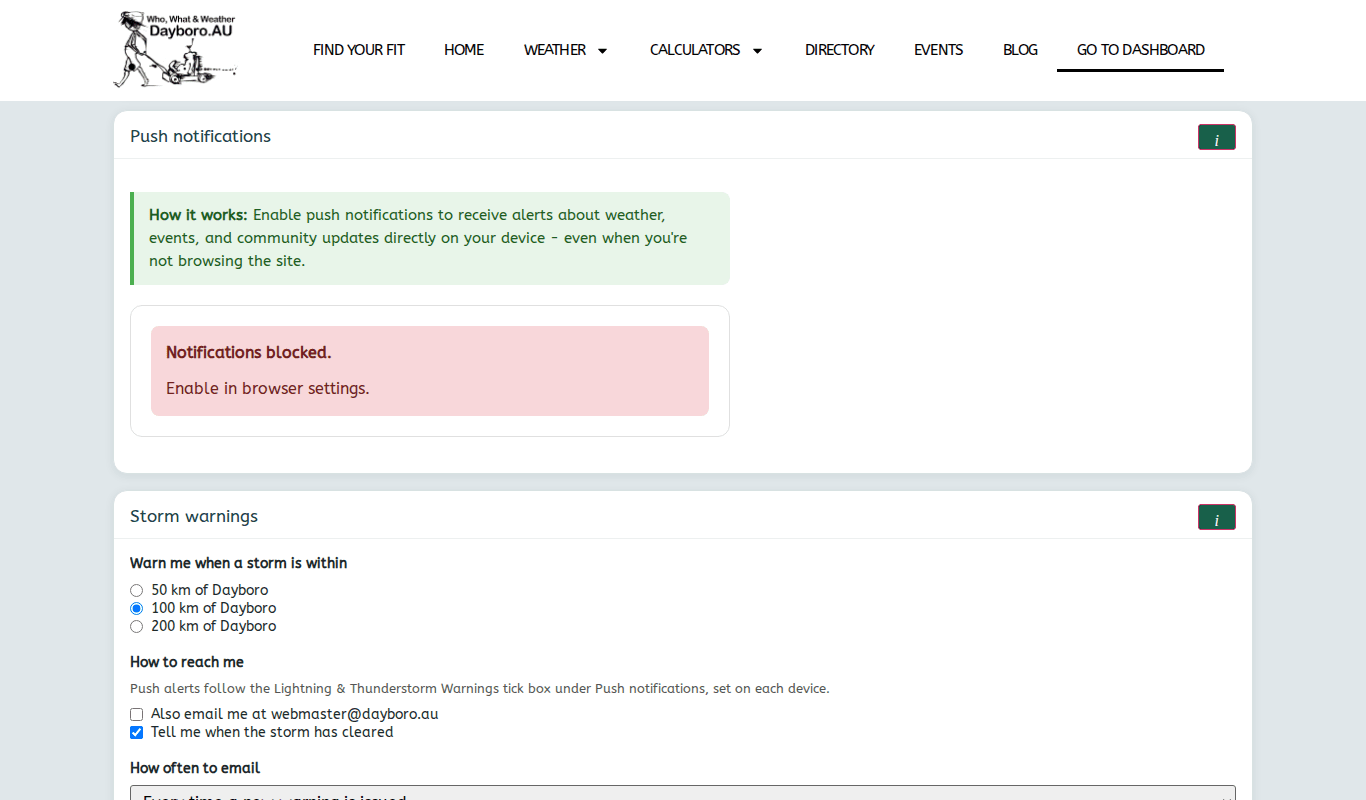Image resolution: width=1366 pixels, height=800 pixels.
Task: Click the How to reach me label
Action: (x=187, y=662)
